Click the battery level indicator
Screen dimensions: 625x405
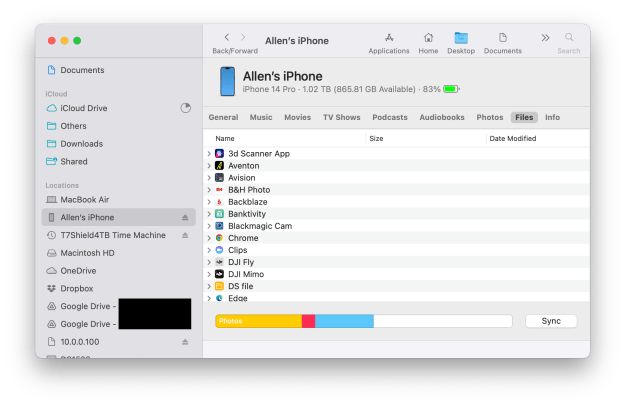451,89
